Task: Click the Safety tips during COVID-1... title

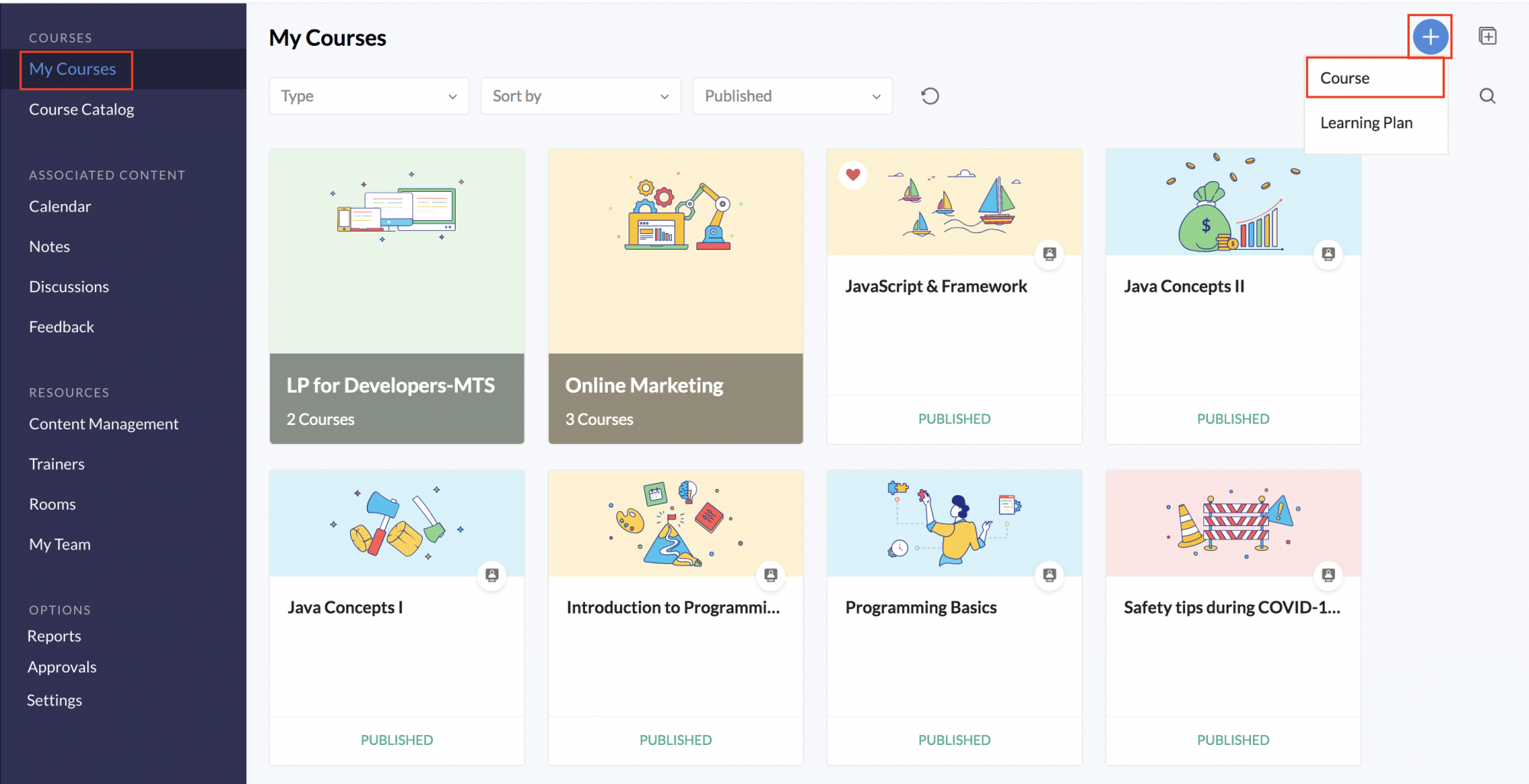Action: pos(1232,607)
